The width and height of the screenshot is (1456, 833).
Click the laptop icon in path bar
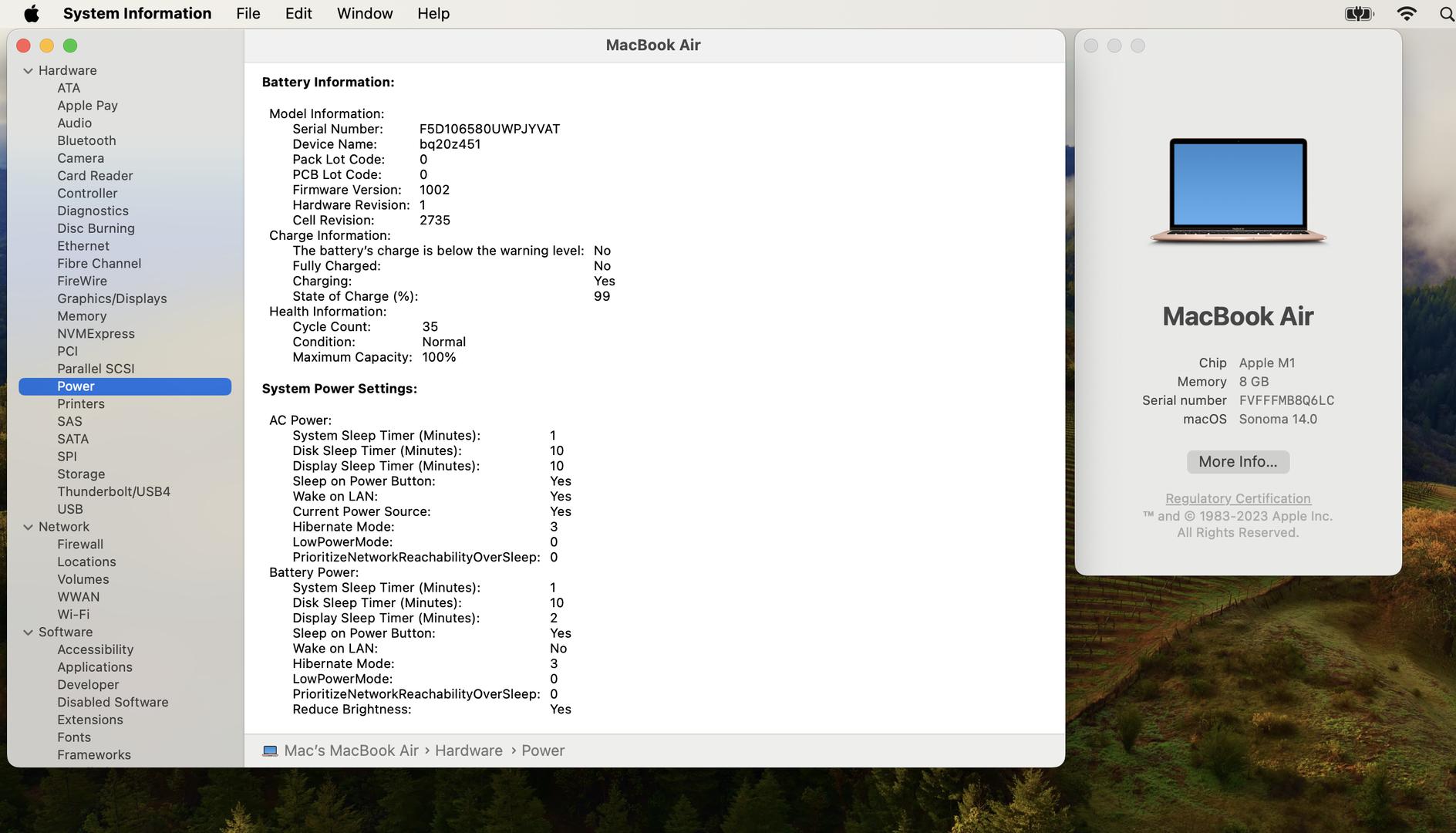[x=270, y=750]
